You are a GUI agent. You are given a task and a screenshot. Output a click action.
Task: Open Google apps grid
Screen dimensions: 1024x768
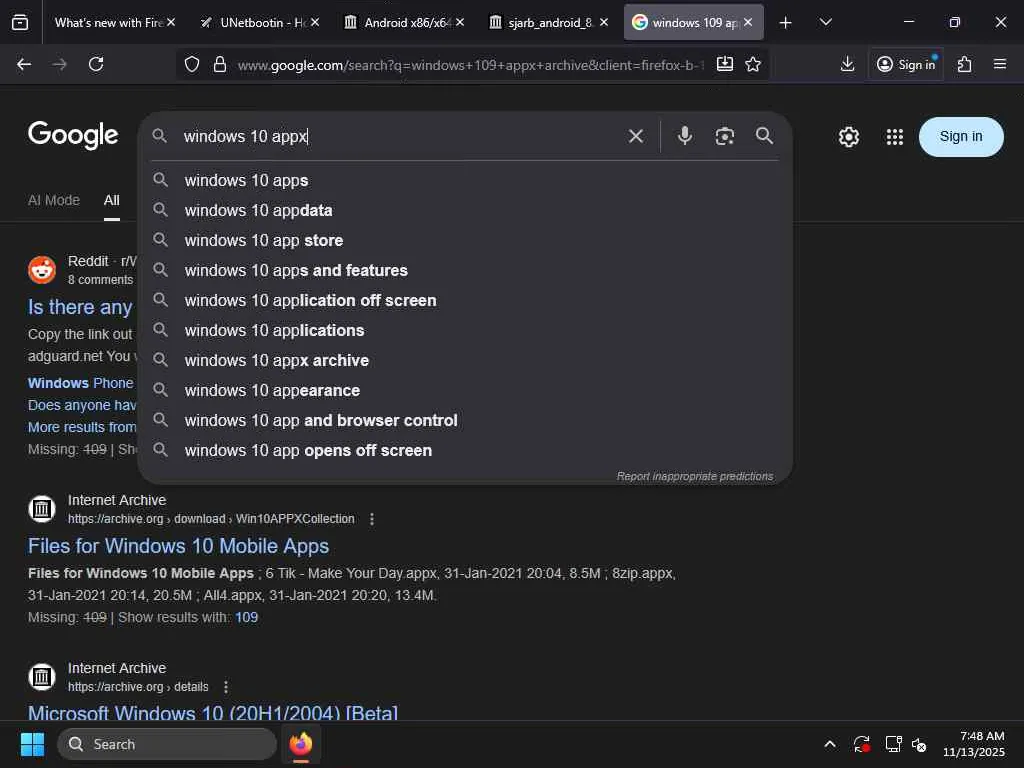coord(895,136)
